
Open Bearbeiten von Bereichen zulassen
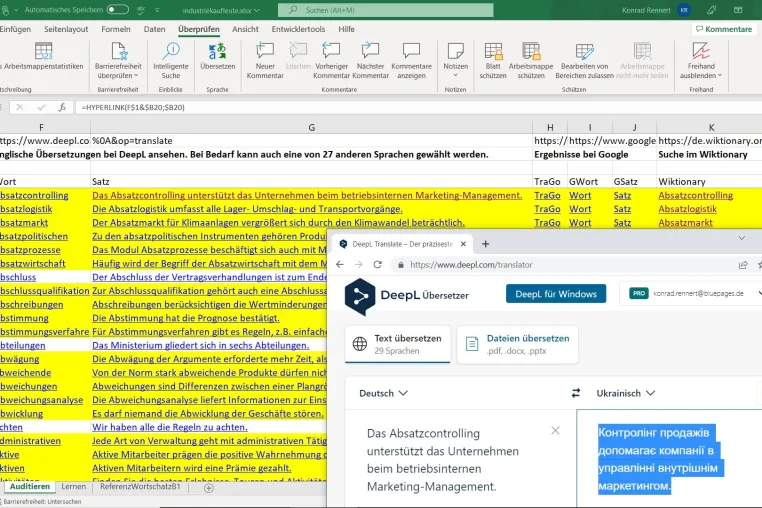pos(584,60)
